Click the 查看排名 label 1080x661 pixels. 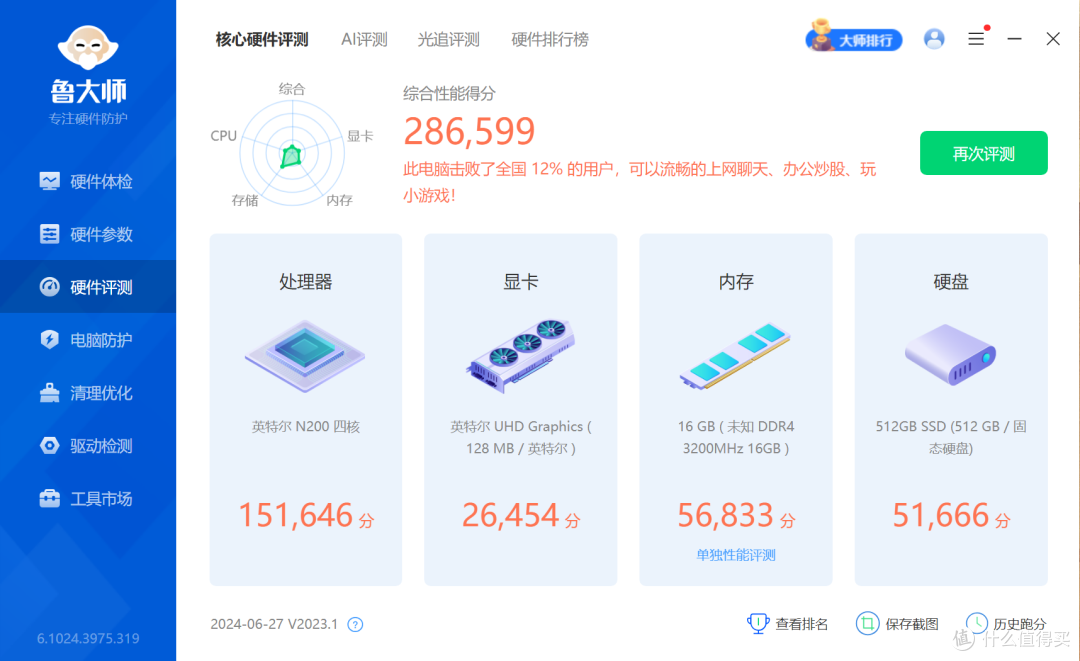(802, 625)
